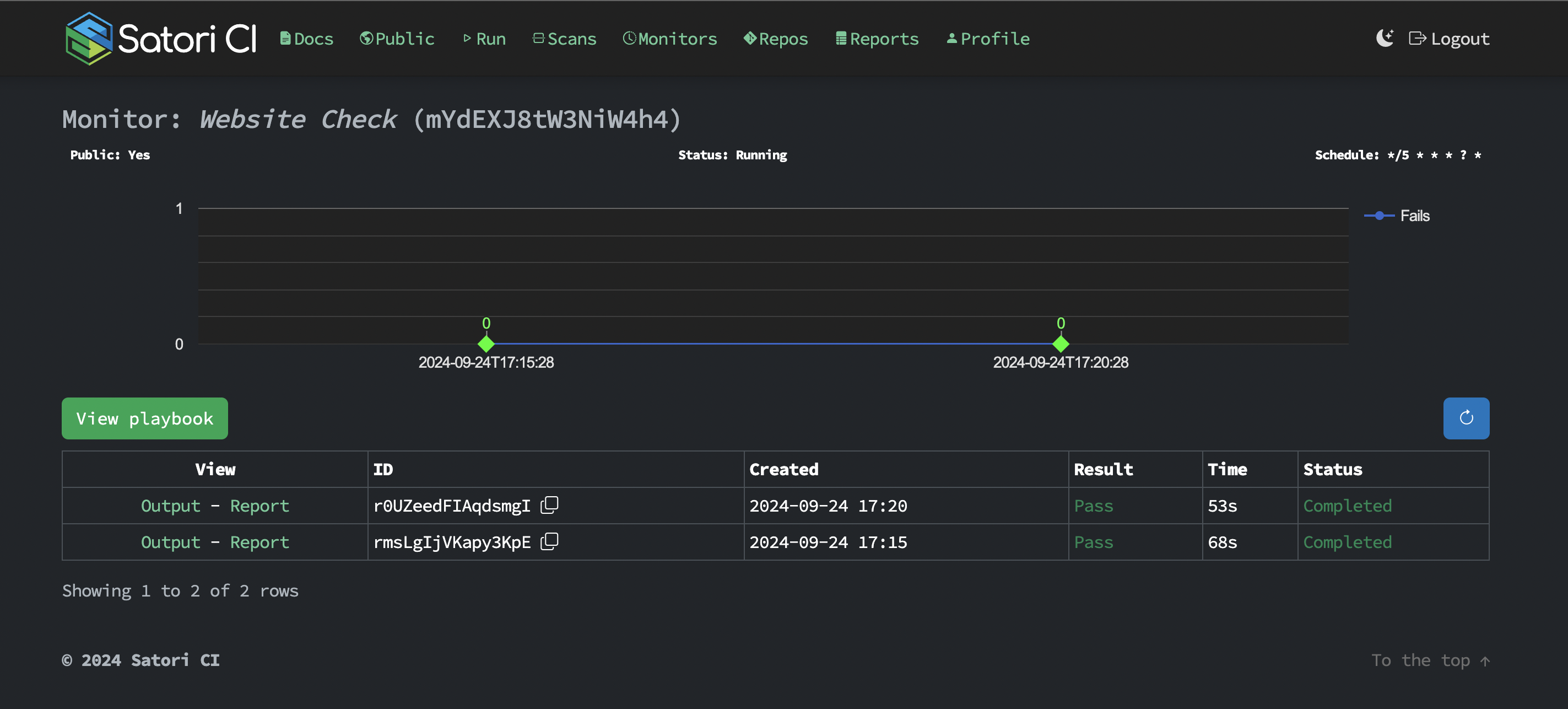Select the 17:20:28 data point on chart
1568x709 pixels.
click(x=1061, y=344)
